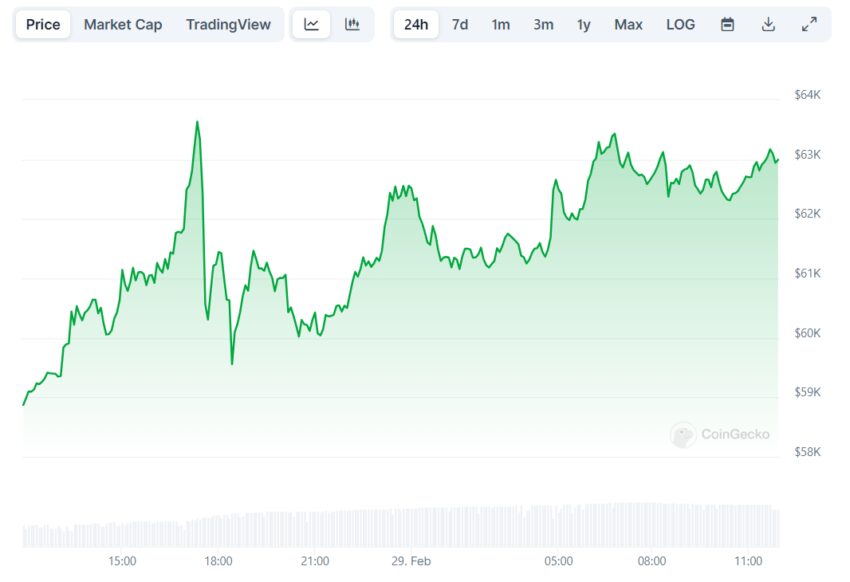The width and height of the screenshot is (850, 582).
Task: Download chart data using download icon
Action: click(x=768, y=25)
